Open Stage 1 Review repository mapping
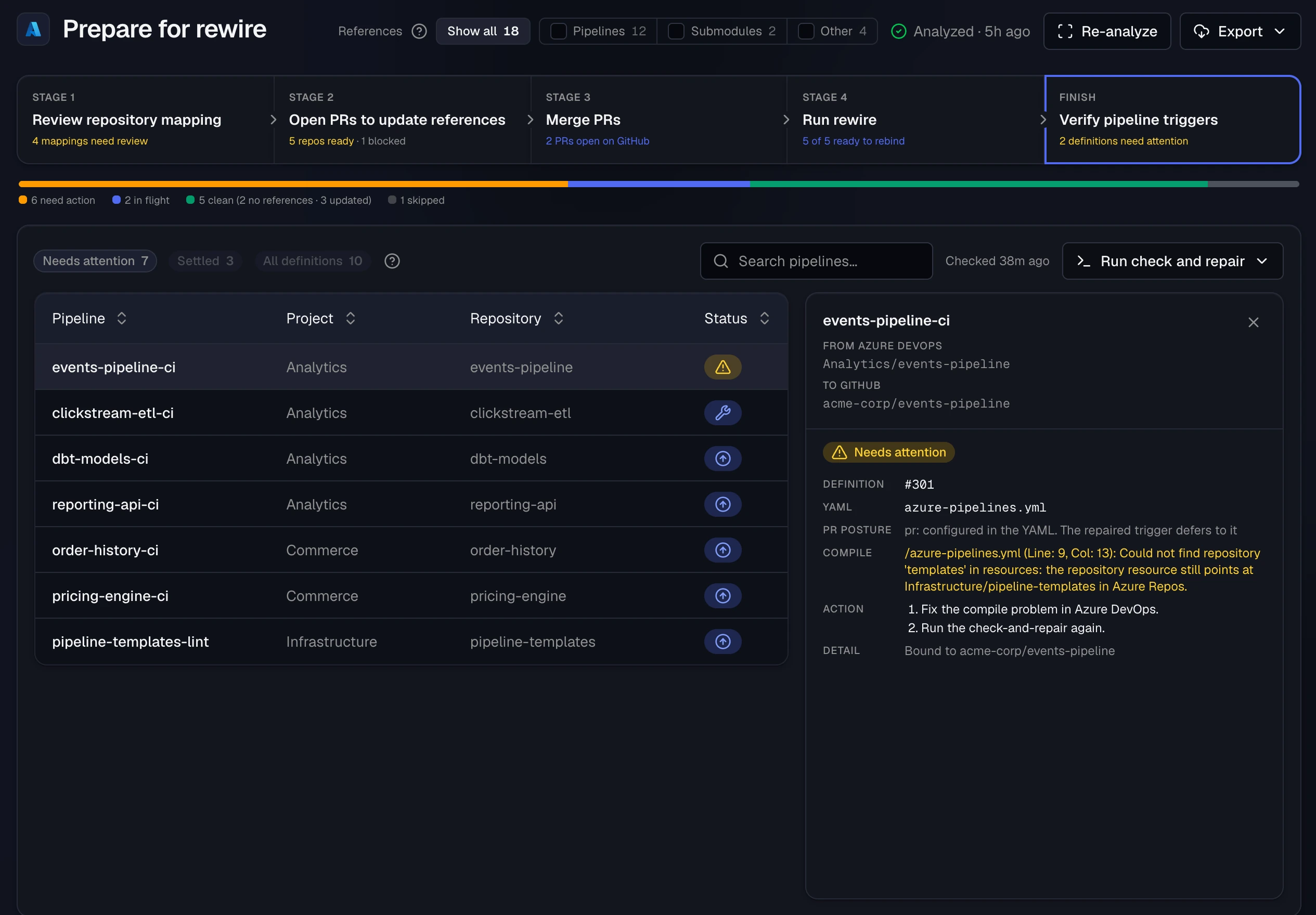 click(x=146, y=119)
